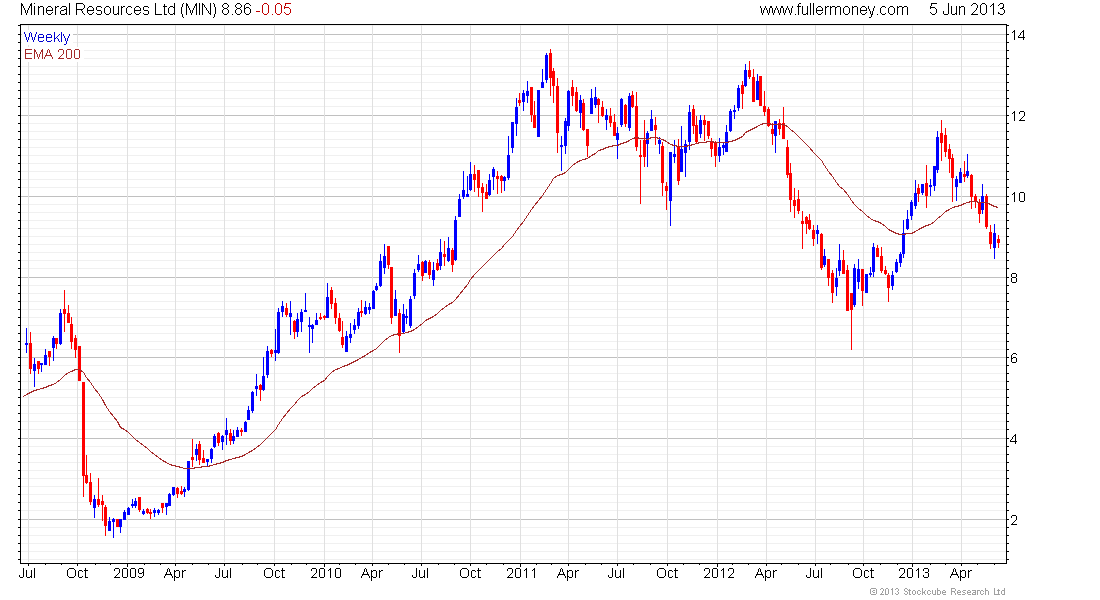The image size is (1100, 600).
Task: Click the x-axis year label 2012
Action: 719,573
